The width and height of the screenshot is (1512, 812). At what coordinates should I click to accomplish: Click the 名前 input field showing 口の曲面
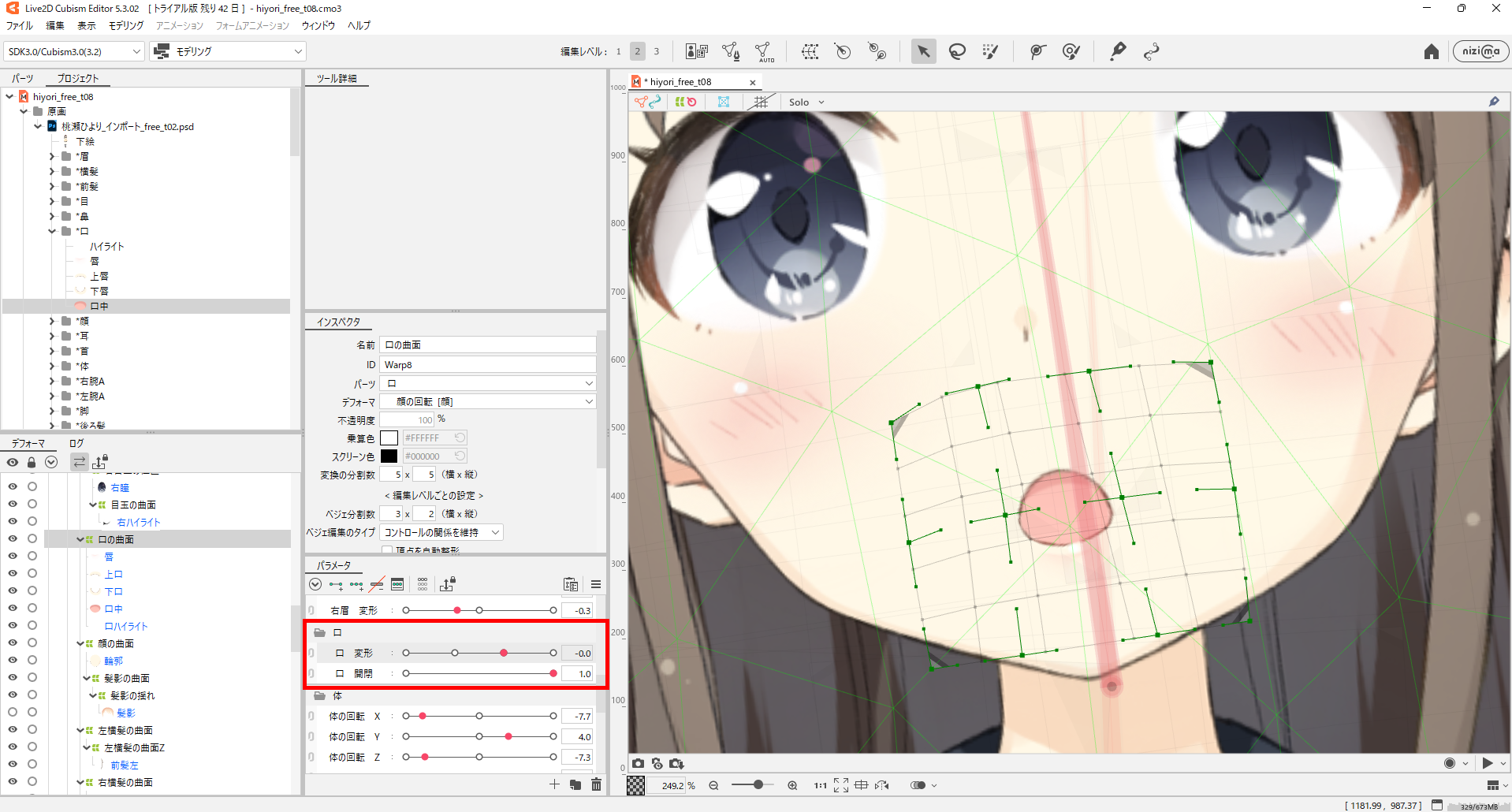(489, 345)
